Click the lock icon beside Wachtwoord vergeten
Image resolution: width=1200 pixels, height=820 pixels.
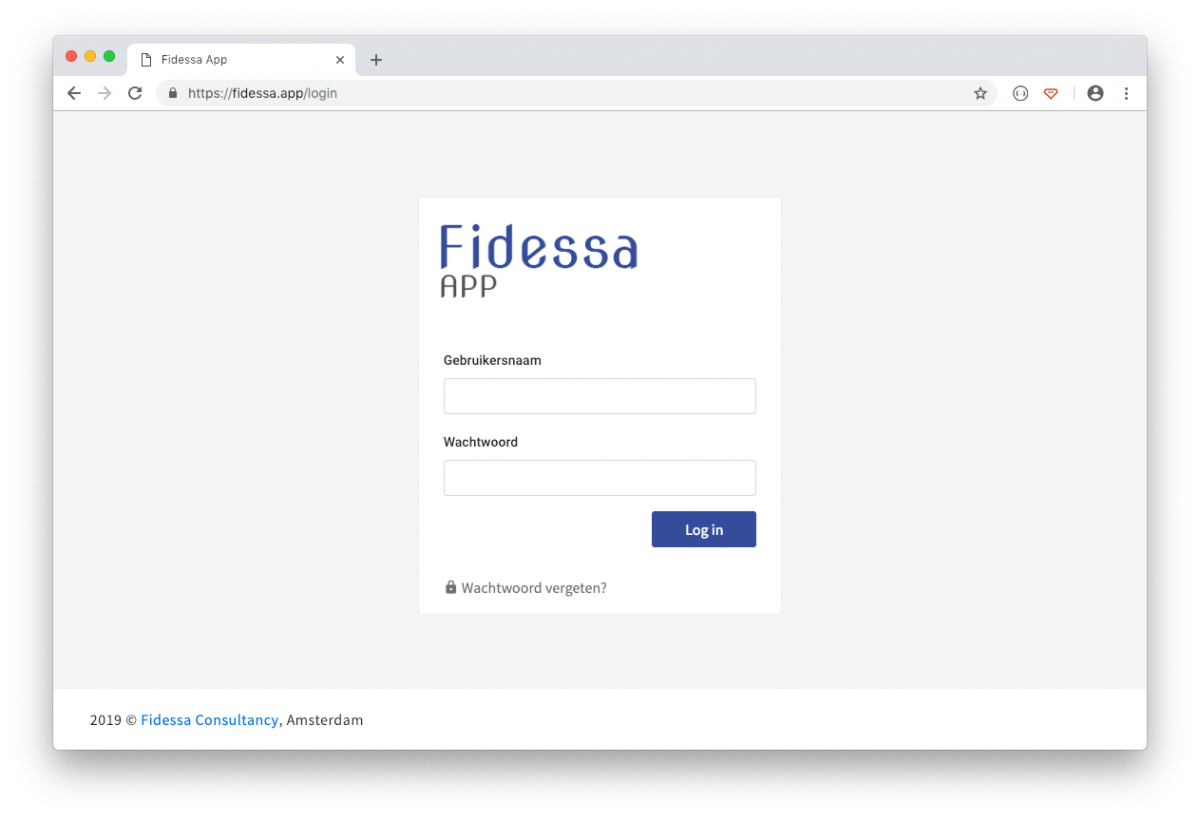click(450, 587)
